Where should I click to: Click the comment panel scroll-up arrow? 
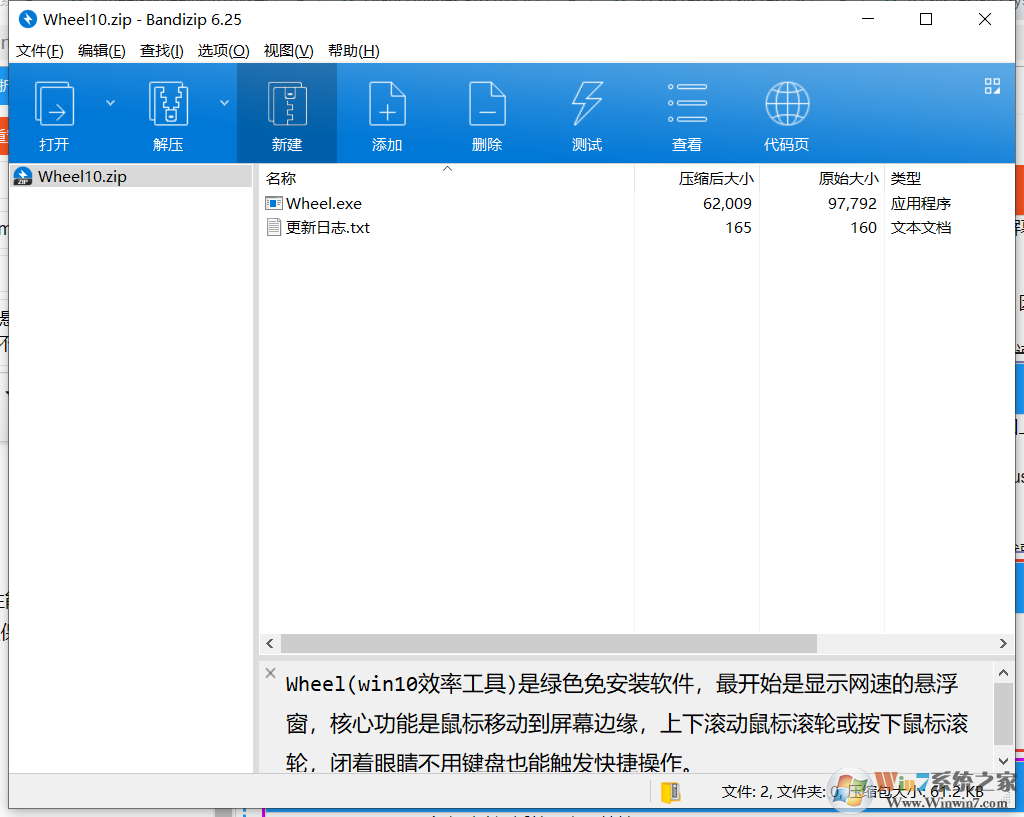(x=1003, y=673)
